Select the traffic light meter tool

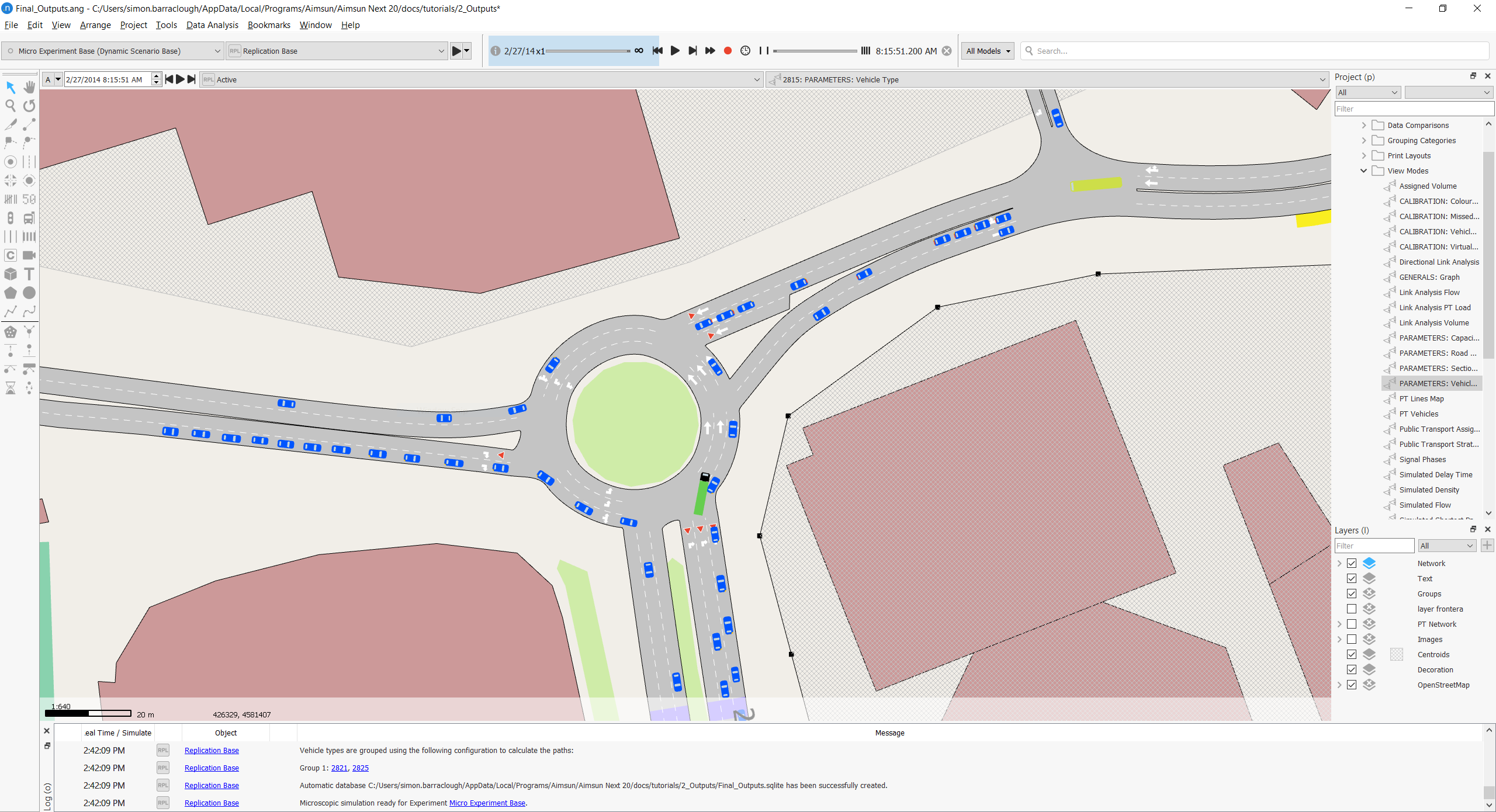11,218
